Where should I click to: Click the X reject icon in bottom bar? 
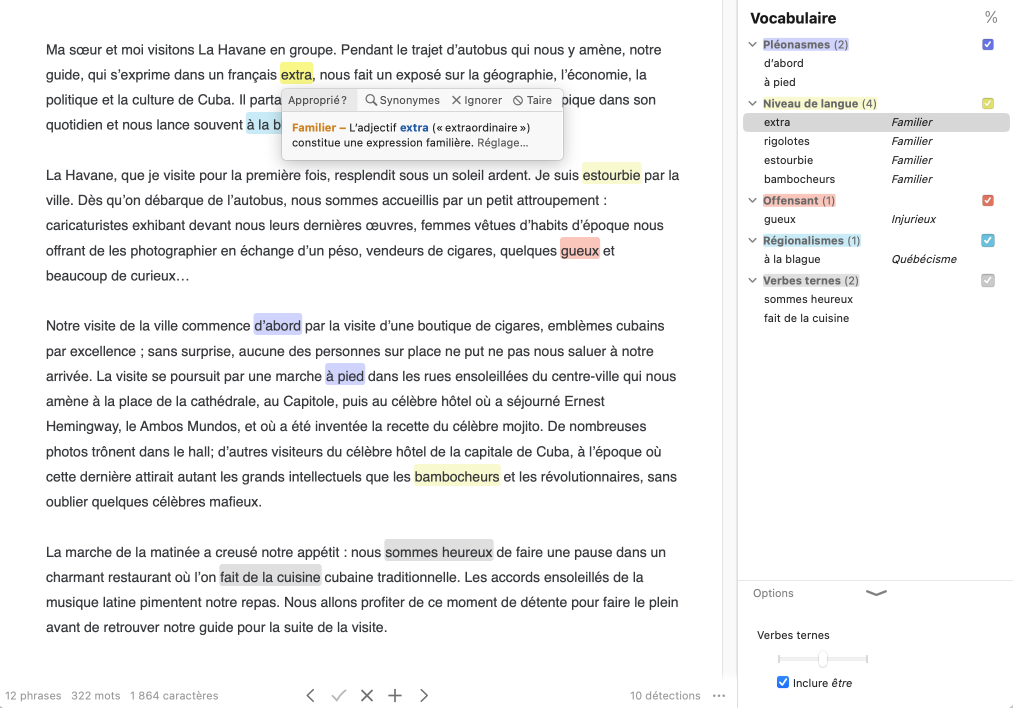367,695
